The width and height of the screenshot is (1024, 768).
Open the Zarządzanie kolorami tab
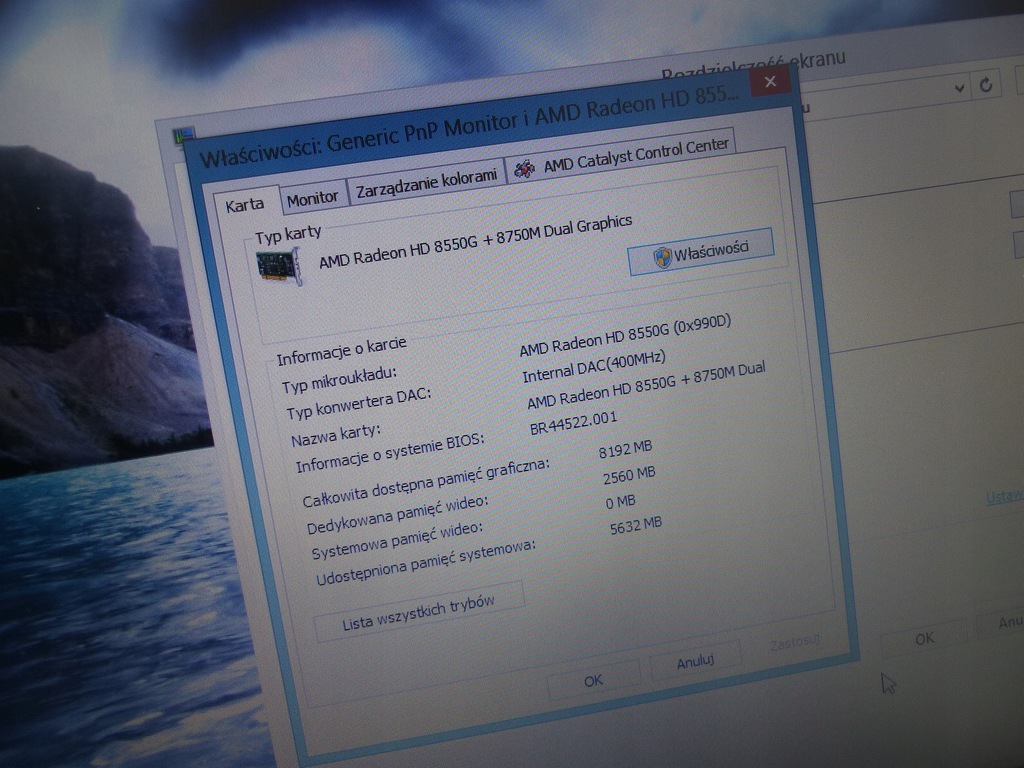coord(426,182)
